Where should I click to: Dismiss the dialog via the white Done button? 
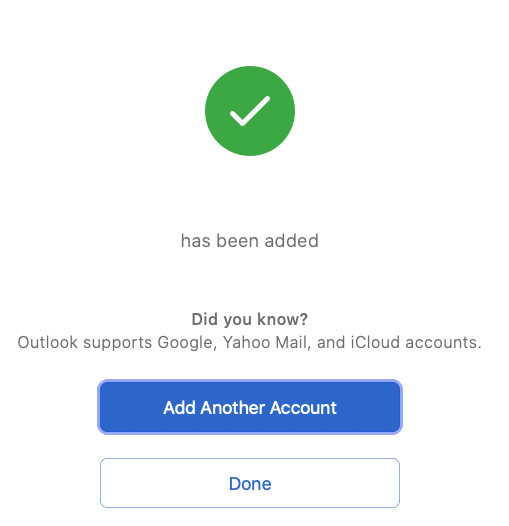click(x=250, y=483)
